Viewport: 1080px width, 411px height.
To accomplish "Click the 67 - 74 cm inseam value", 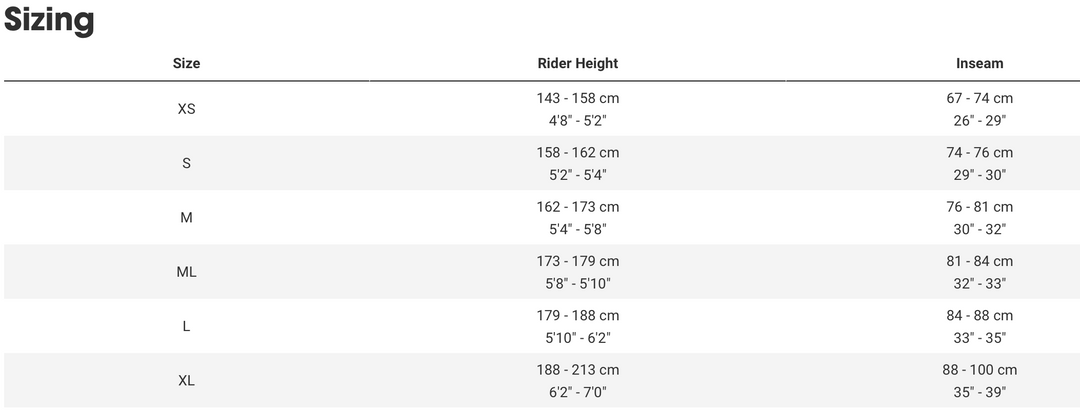I will (979, 99).
